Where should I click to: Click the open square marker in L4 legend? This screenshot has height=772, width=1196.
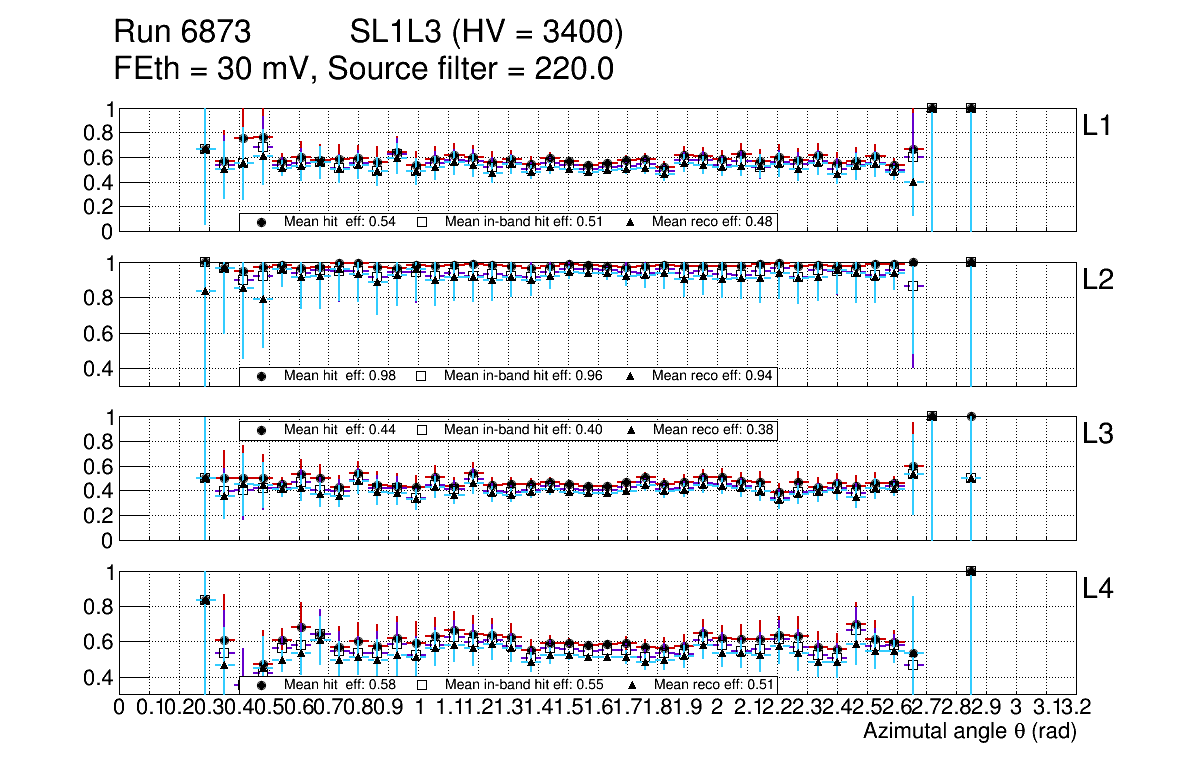[x=422, y=686]
